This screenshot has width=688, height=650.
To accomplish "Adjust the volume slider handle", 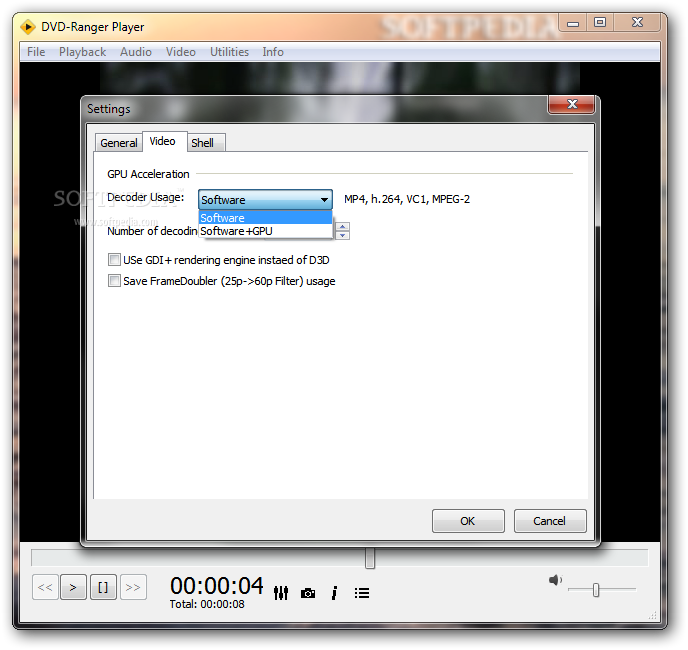I will [596, 590].
